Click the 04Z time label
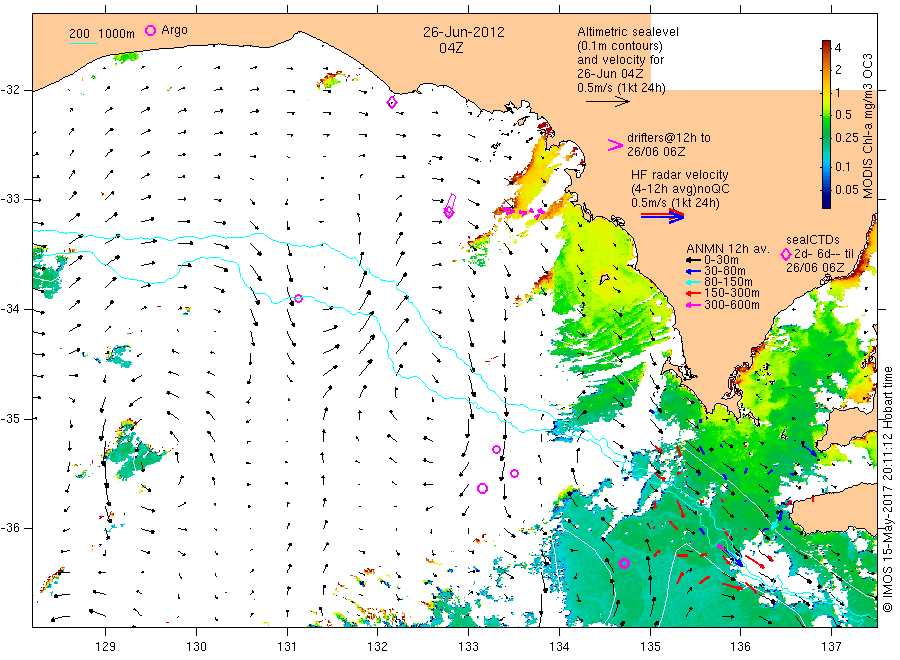Image resolution: width=900 pixels, height=660 pixels. tap(451, 48)
